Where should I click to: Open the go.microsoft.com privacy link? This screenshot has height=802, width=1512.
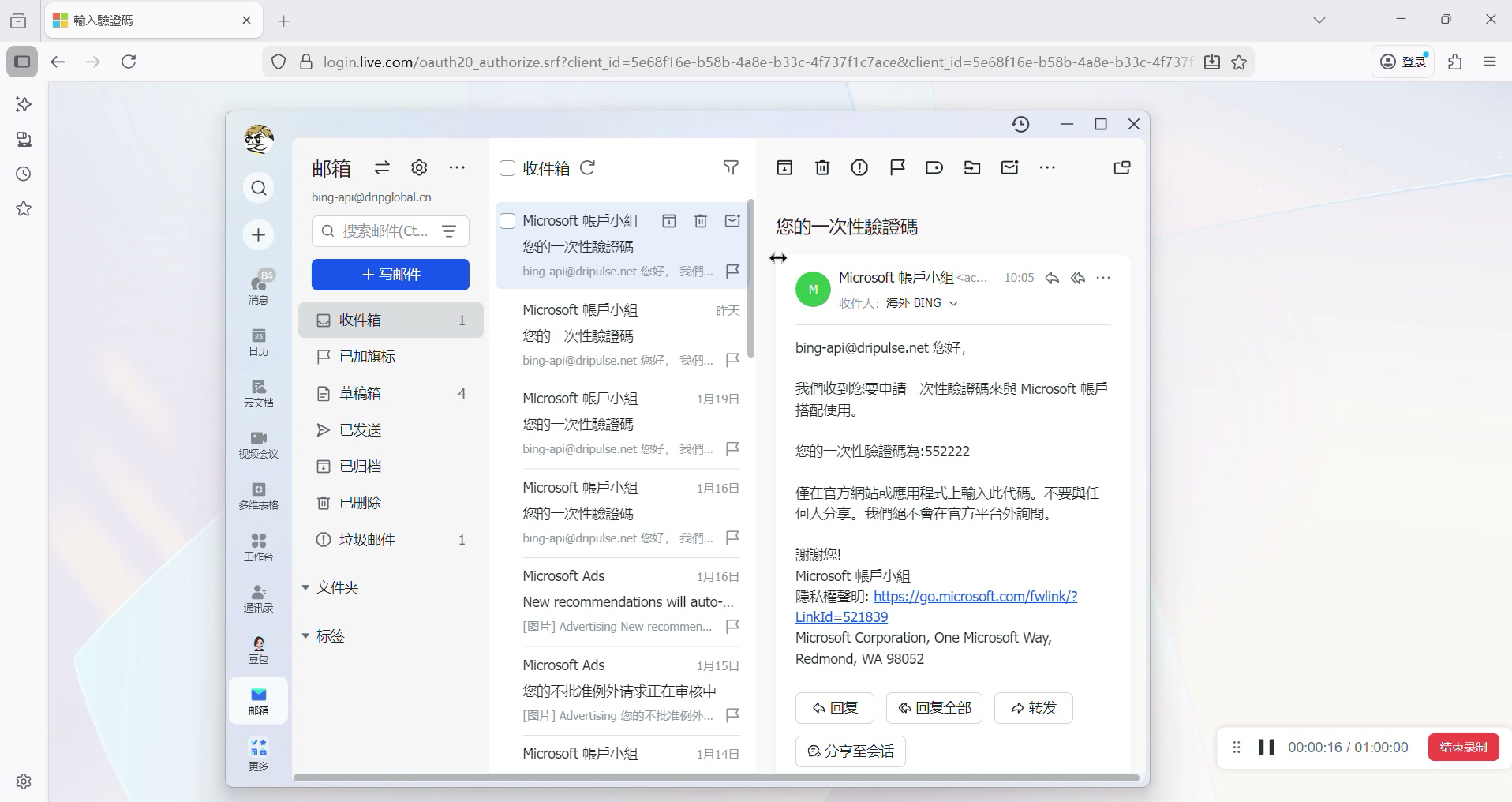click(936, 607)
